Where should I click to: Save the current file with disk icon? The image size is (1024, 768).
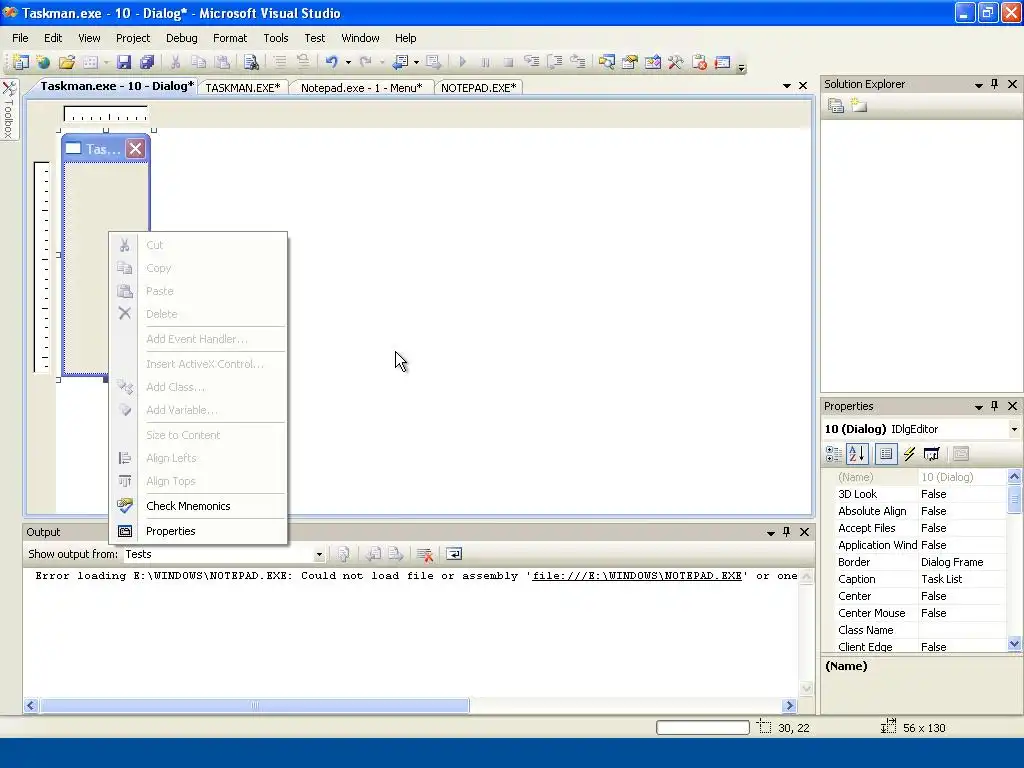(x=123, y=62)
